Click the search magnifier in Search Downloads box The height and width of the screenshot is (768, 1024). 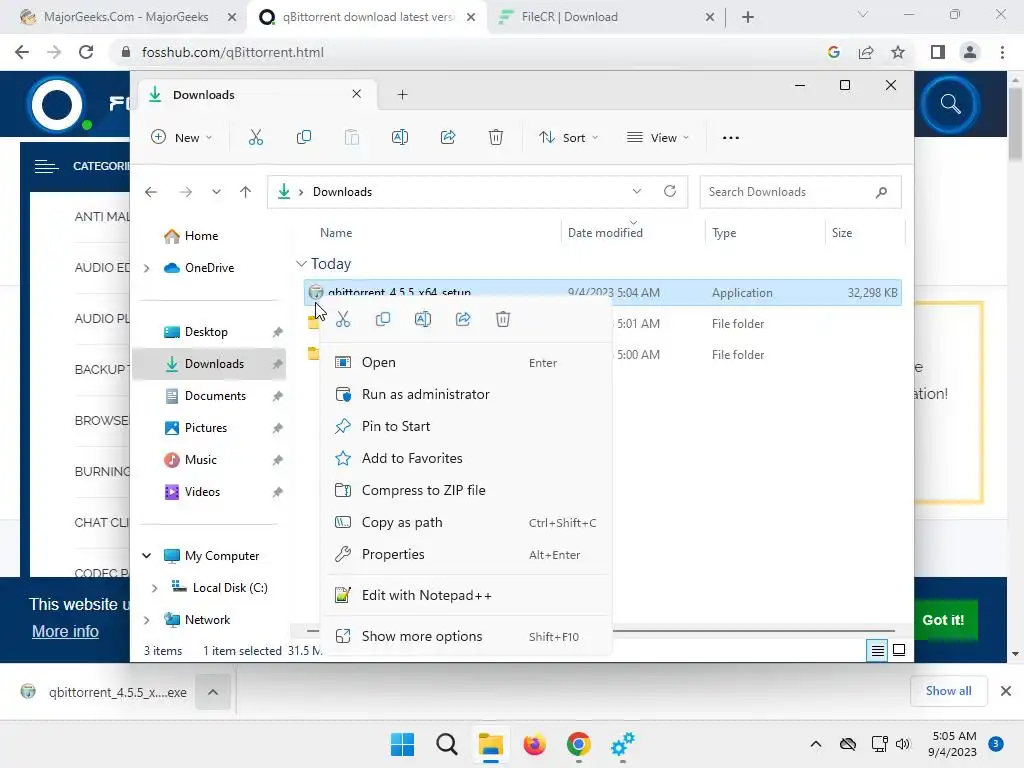[x=881, y=192]
